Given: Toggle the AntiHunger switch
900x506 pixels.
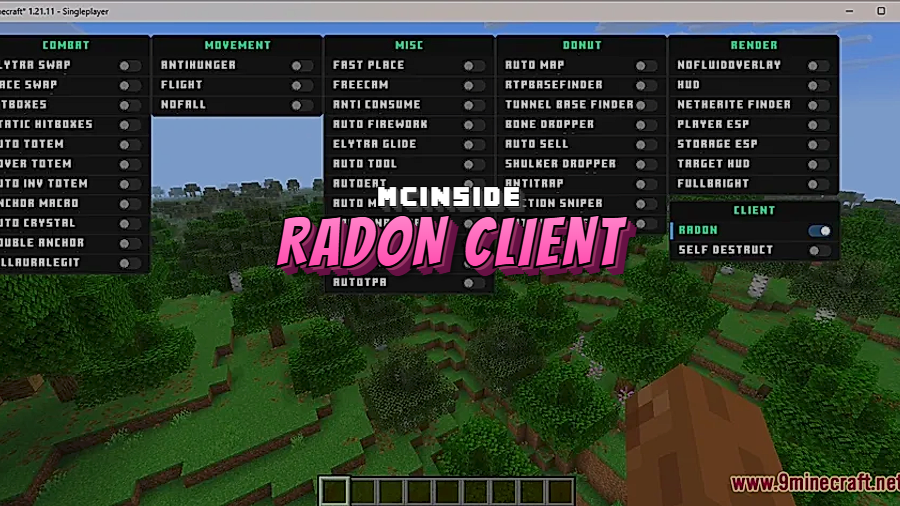Looking at the screenshot, I should pyautogui.click(x=302, y=66).
